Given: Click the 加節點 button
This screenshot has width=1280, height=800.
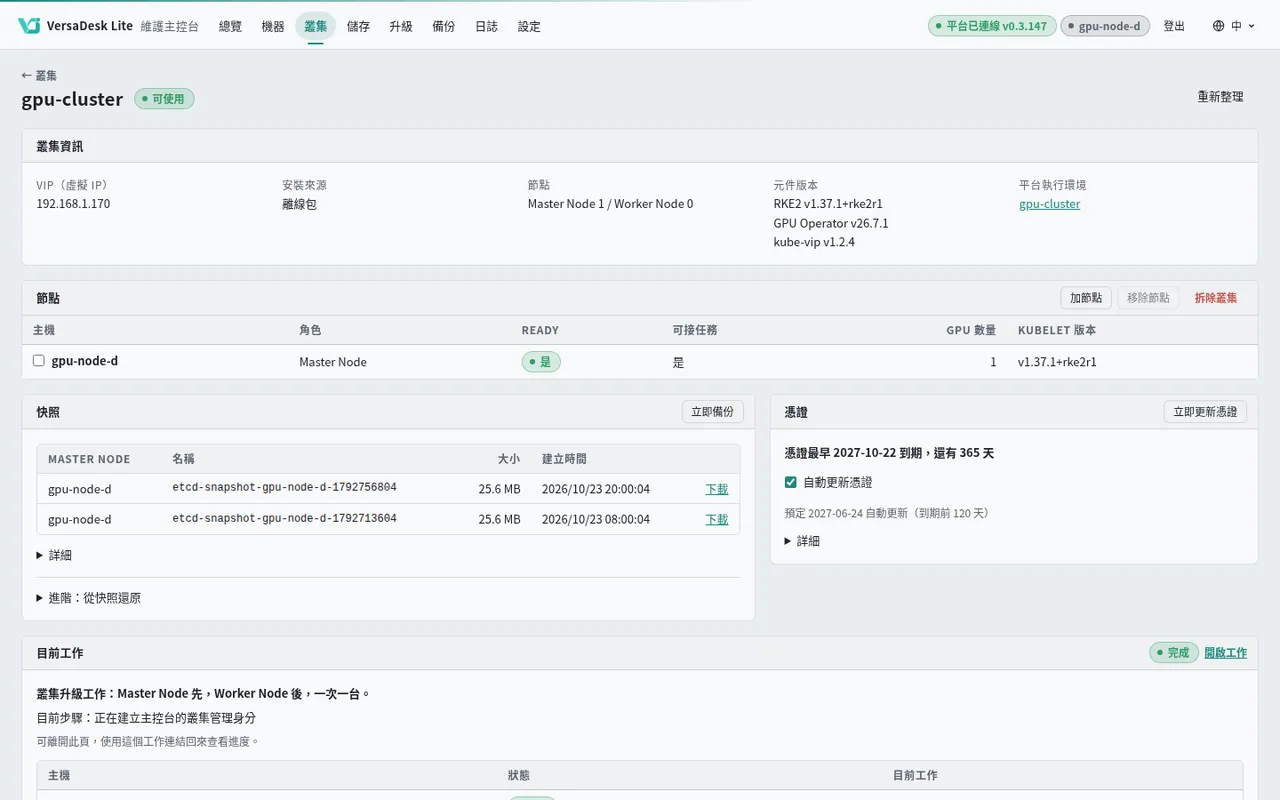Looking at the screenshot, I should tap(1086, 298).
